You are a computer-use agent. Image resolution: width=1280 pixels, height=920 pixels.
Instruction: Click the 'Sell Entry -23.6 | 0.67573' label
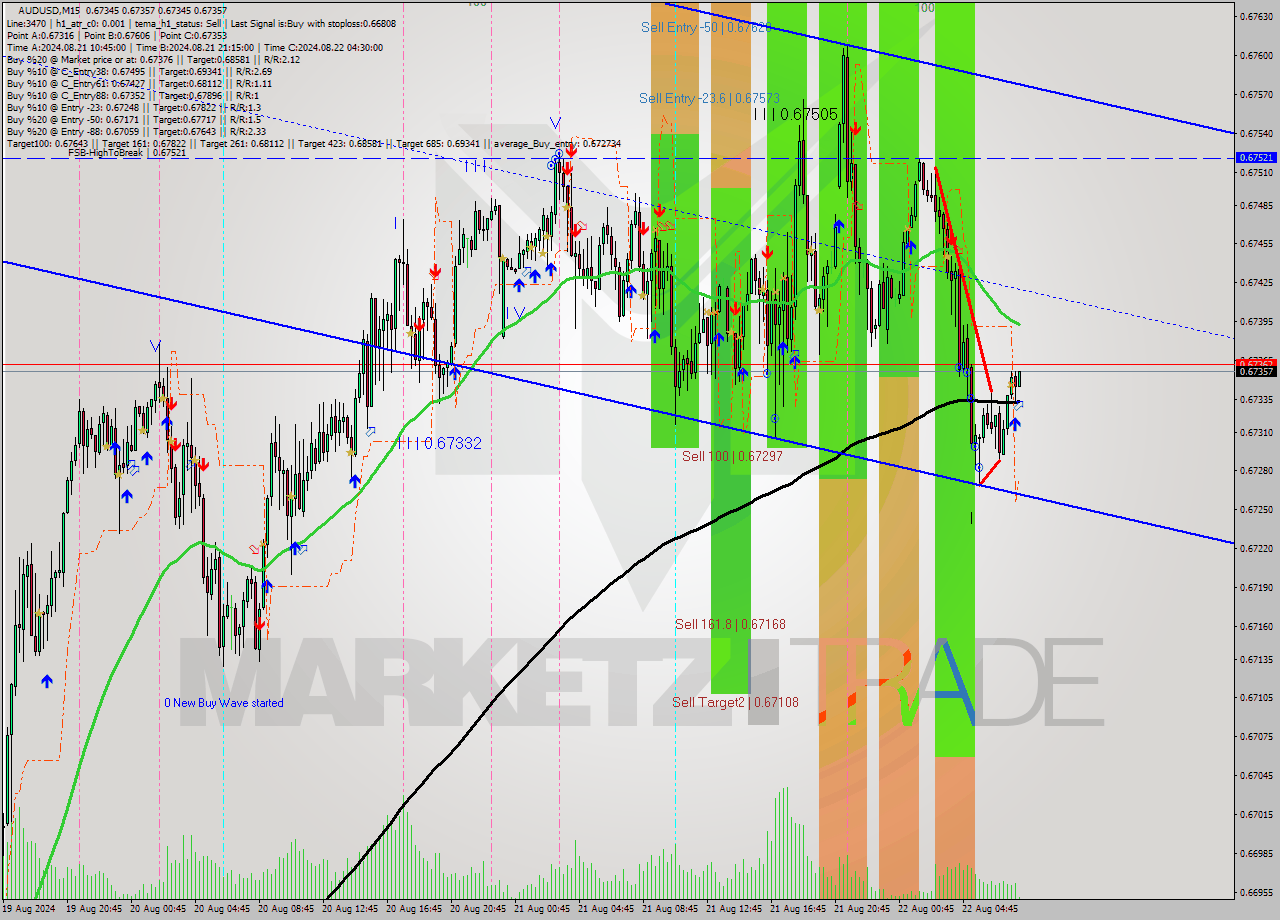click(710, 98)
